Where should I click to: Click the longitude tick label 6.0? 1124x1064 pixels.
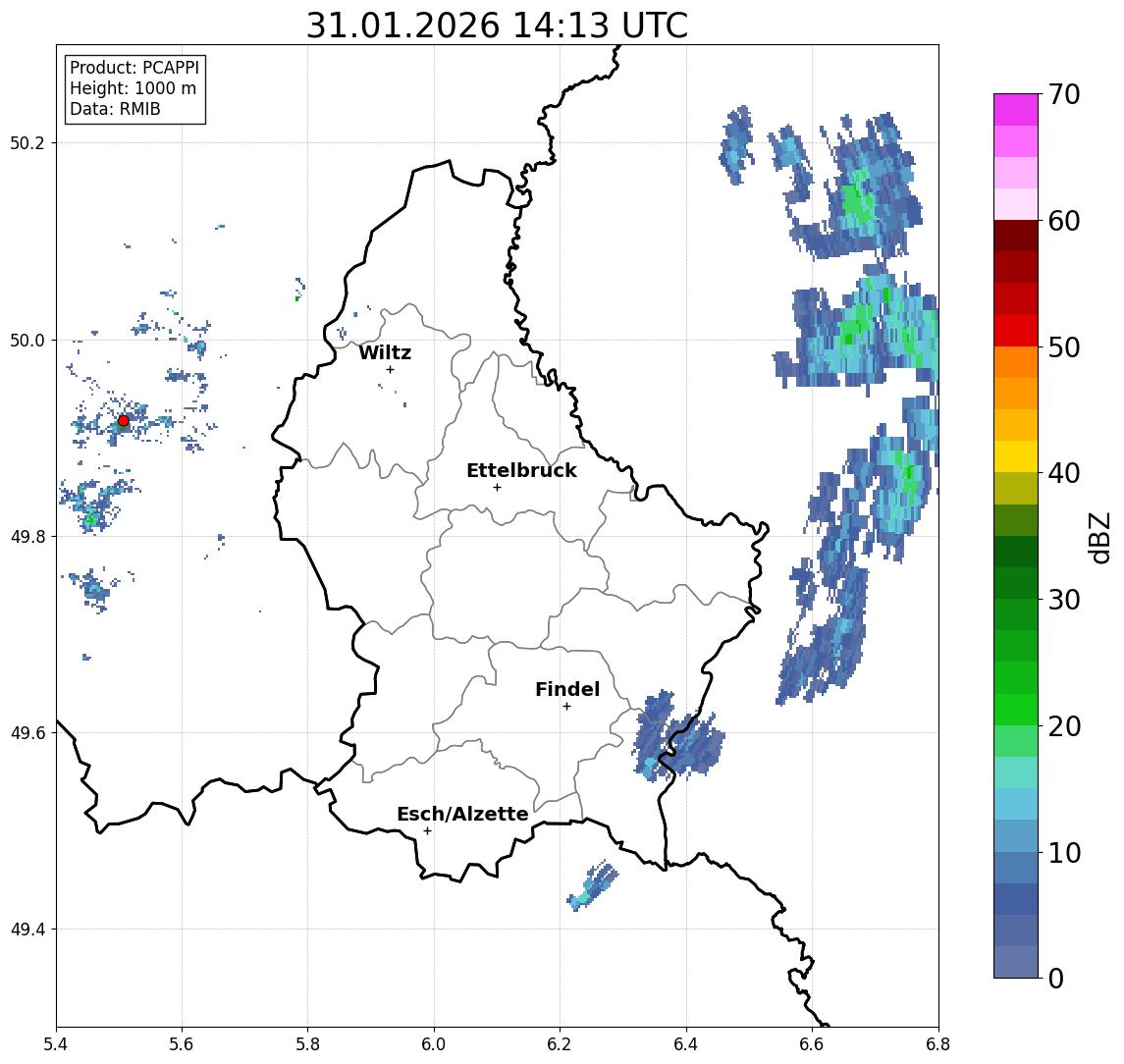(x=434, y=1044)
